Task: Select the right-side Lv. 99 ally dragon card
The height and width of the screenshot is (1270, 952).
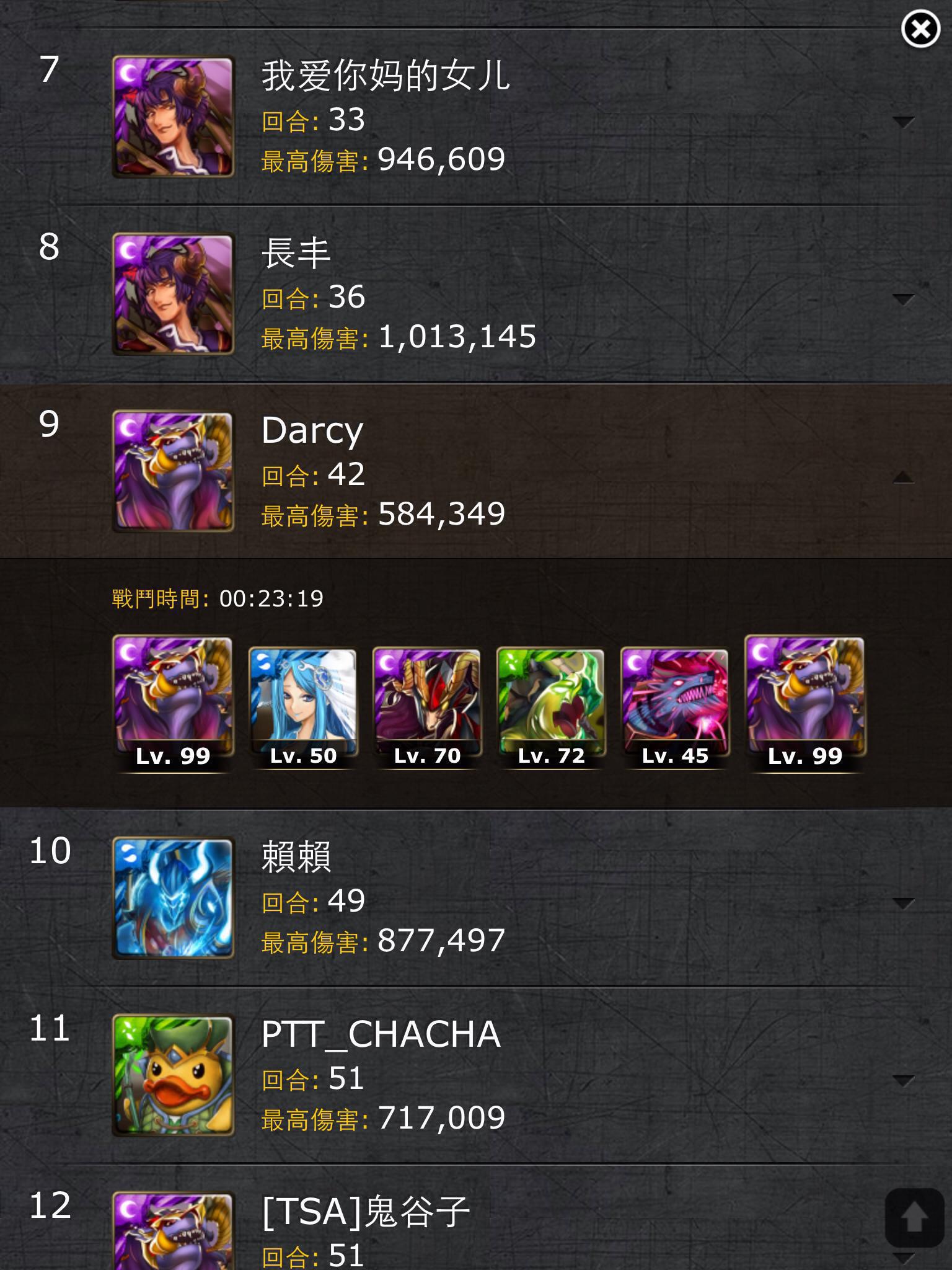Action: 805,704
